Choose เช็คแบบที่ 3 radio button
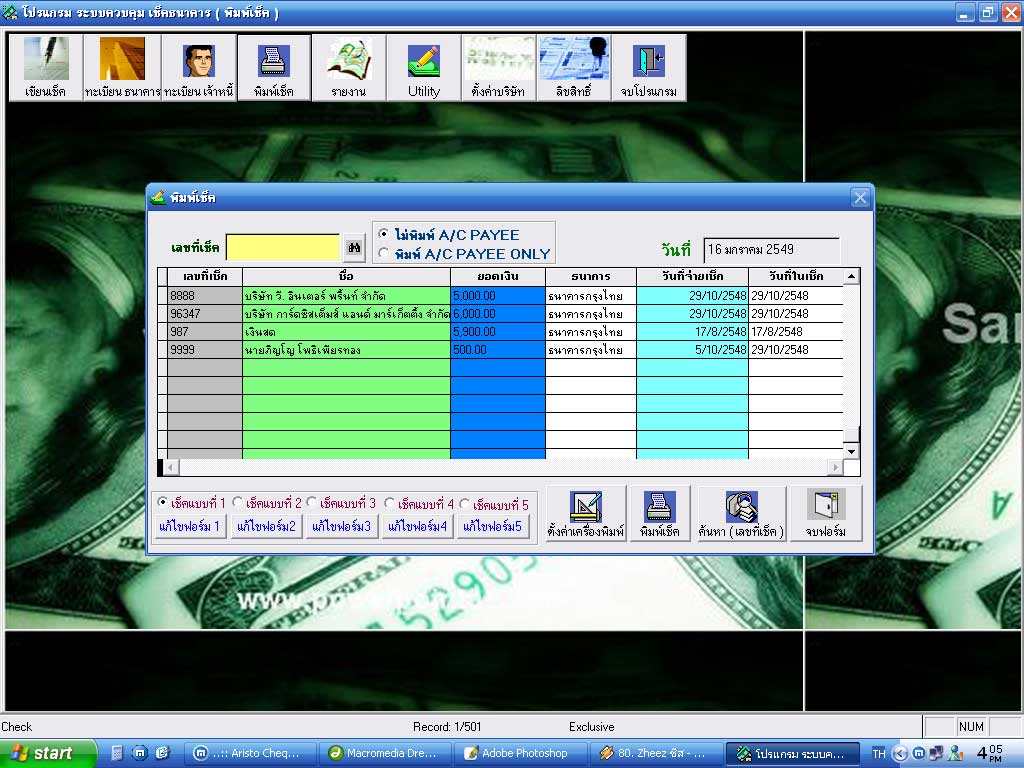The image size is (1024, 768). pyautogui.click(x=312, y=503)
